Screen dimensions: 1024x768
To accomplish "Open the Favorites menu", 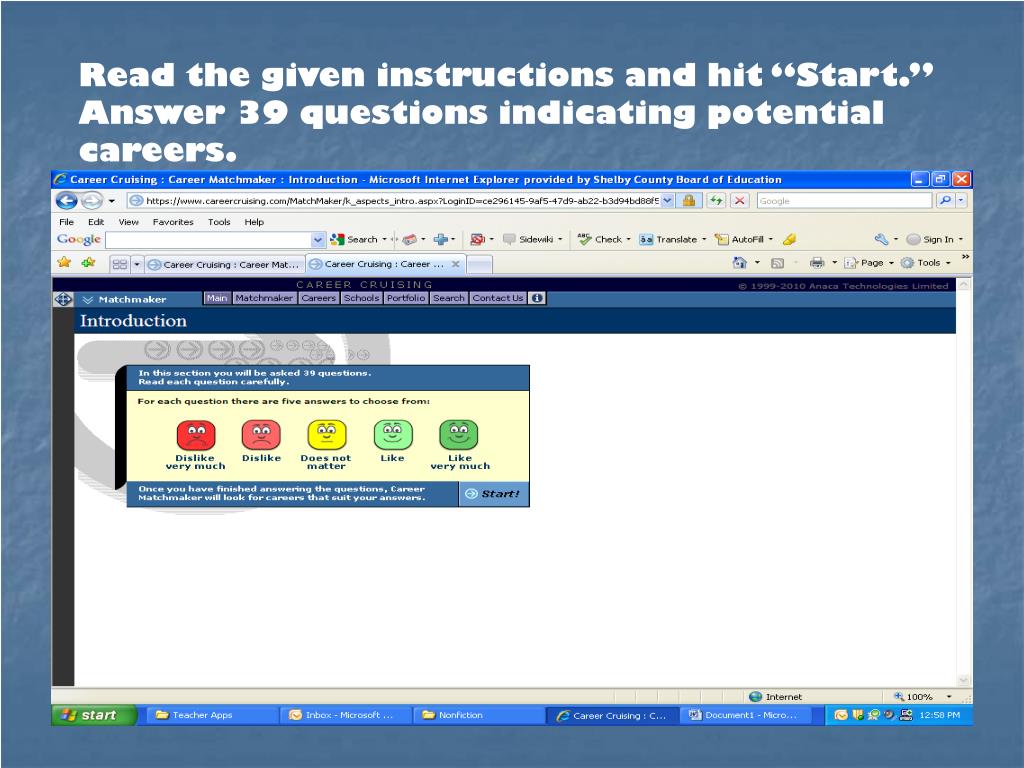I will (x=173, y=222).
